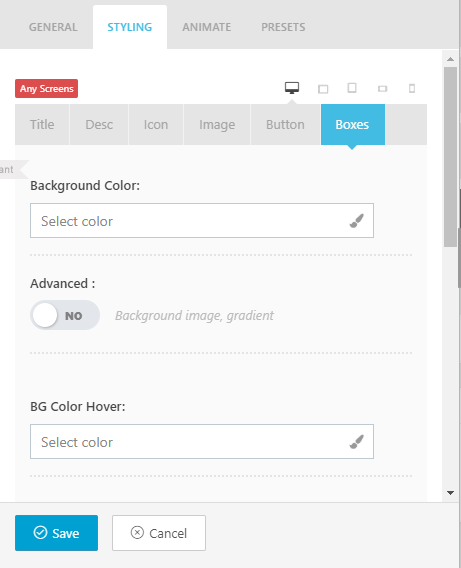461x568 pixels.
Task: Open the Icon styling sub-tab
Action: tap(156, 125)
